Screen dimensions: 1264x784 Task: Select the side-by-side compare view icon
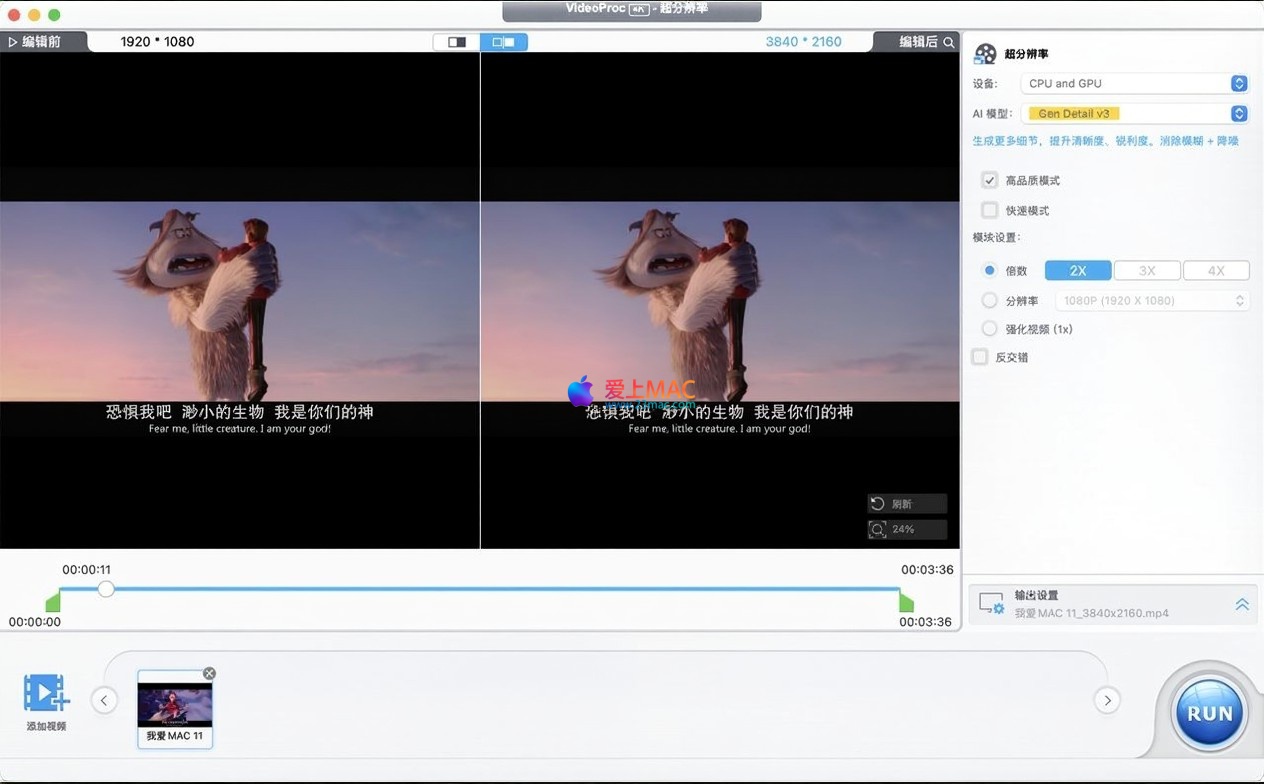tap(504, 42)
